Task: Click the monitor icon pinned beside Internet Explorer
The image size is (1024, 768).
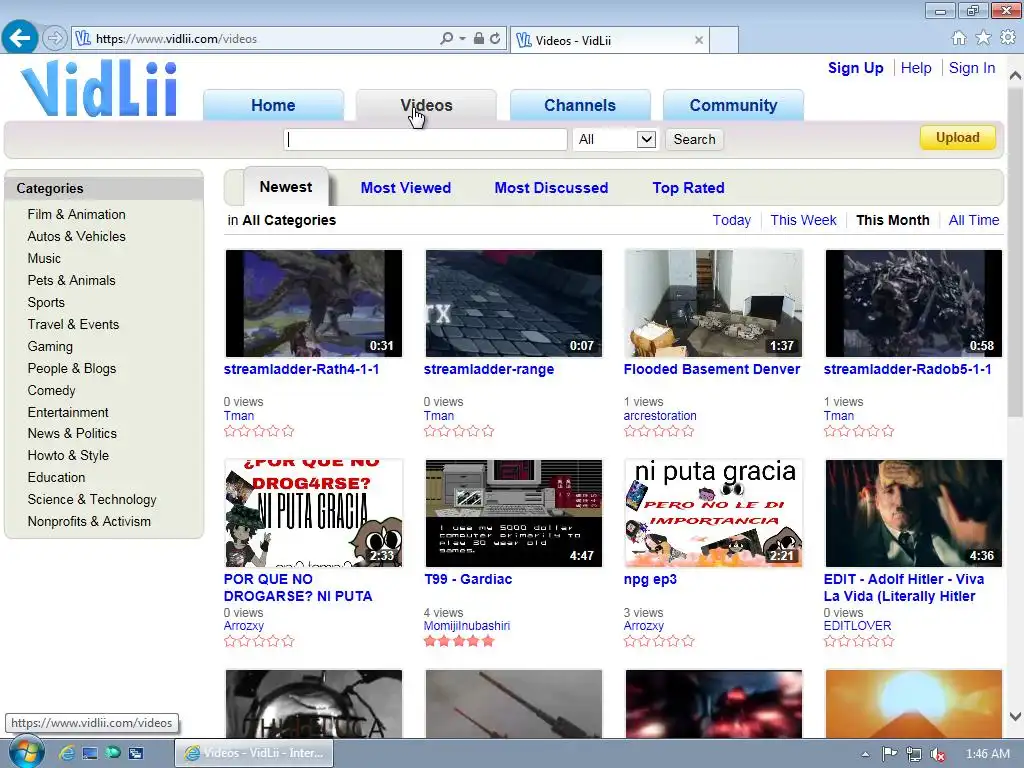Action: [89, 753]
